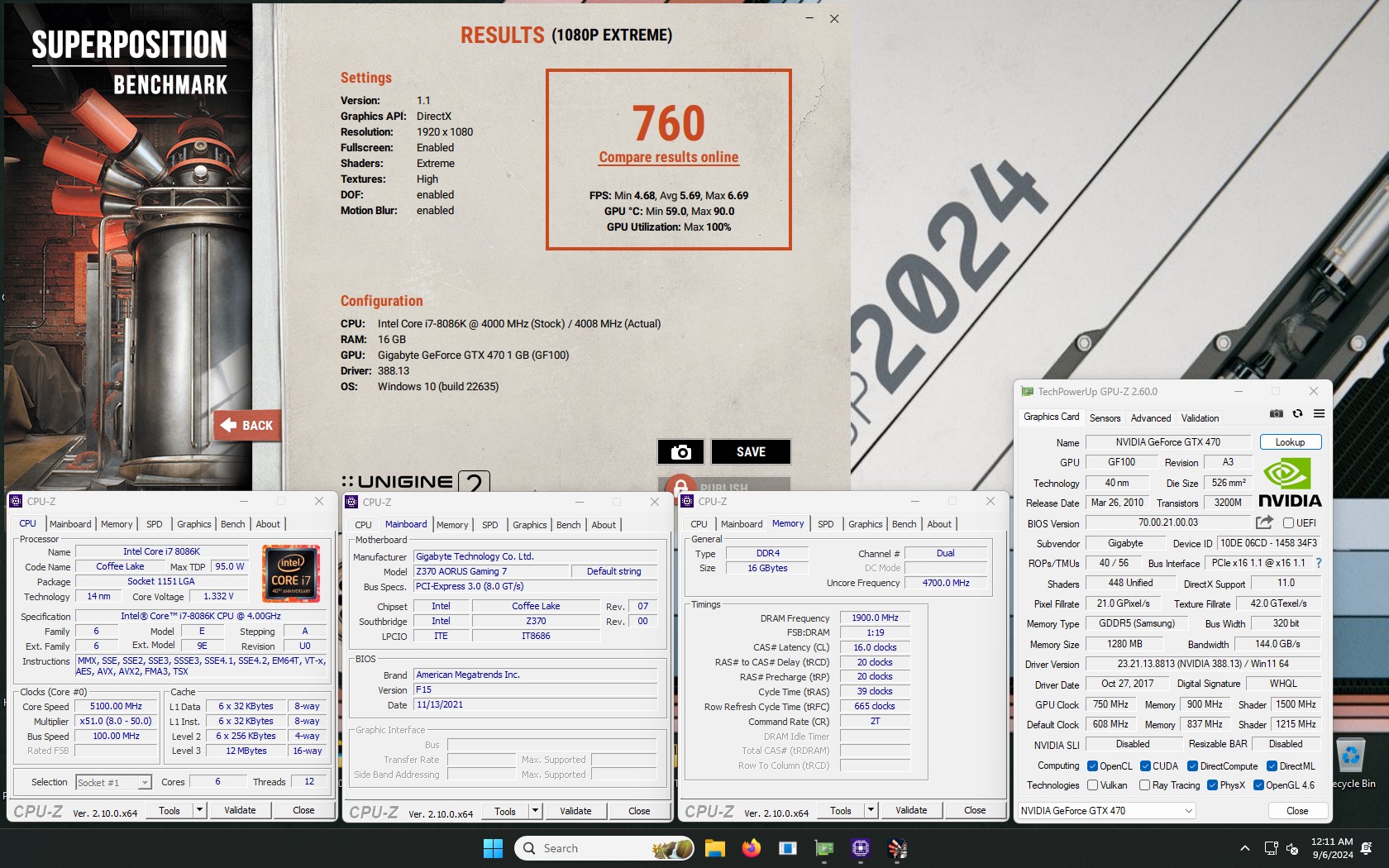Click the taskbar clock and date
This screenshot has height=868, width=1389.
pyautogui.click(x=1332, y=848)
